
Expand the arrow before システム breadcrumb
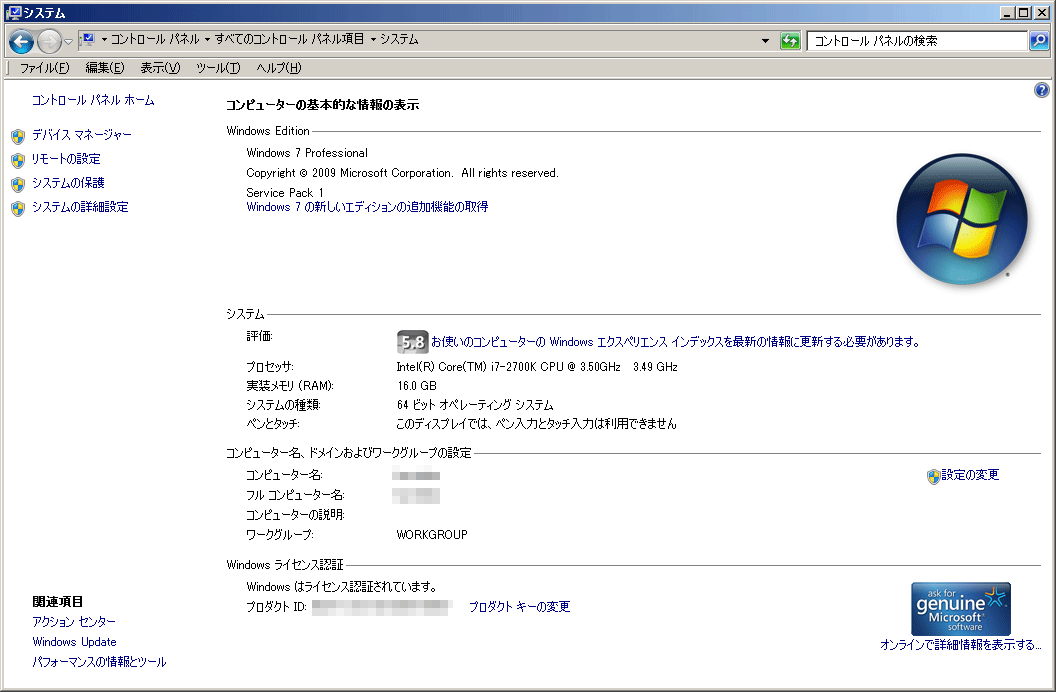tap(373, 40)
